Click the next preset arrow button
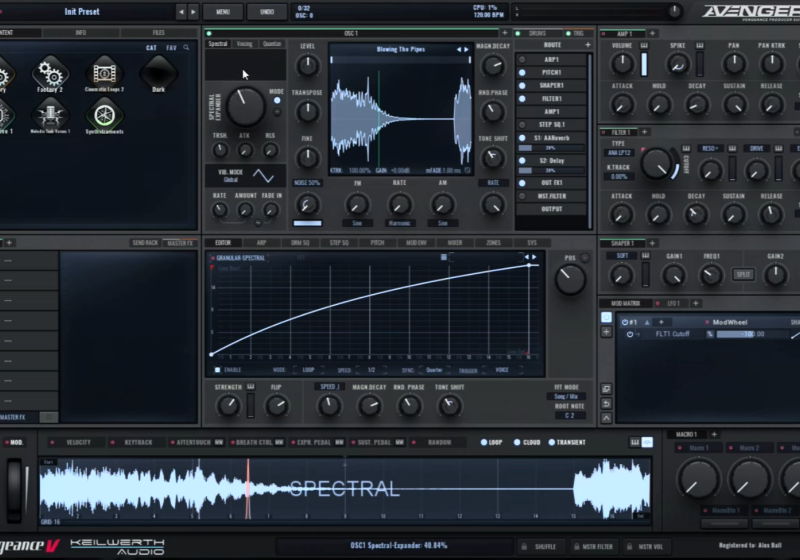The height and width of the screenshot is (560, 800). [193, 12]
